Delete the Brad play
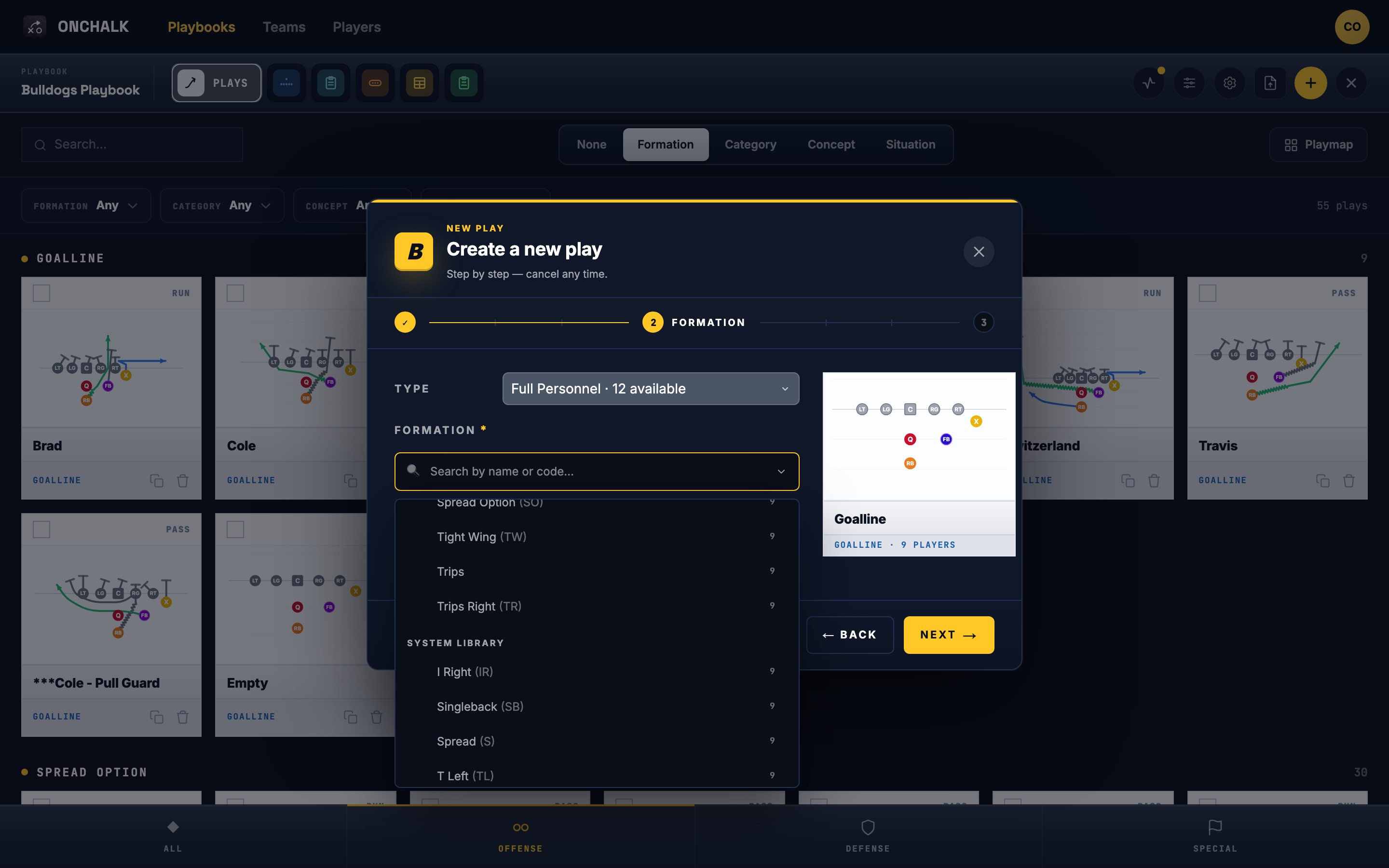Screen dimensions: 1389x868 [x=182, y=480]
